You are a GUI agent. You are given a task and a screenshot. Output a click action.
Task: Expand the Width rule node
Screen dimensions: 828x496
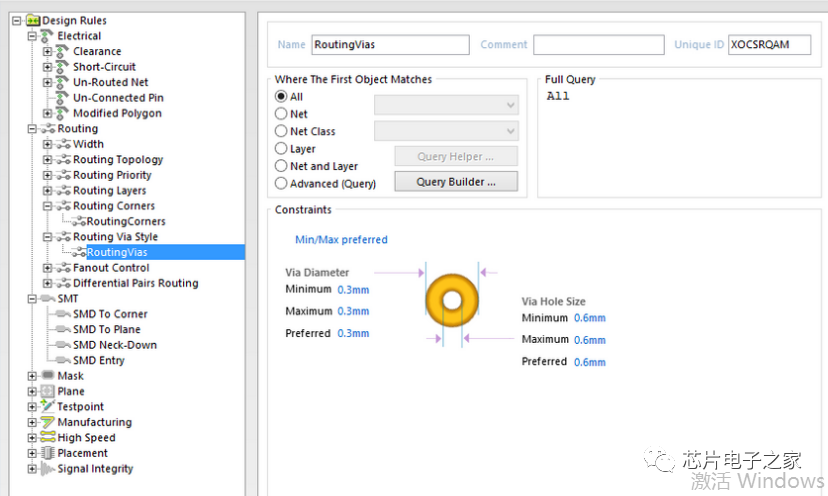pos(47,144)
